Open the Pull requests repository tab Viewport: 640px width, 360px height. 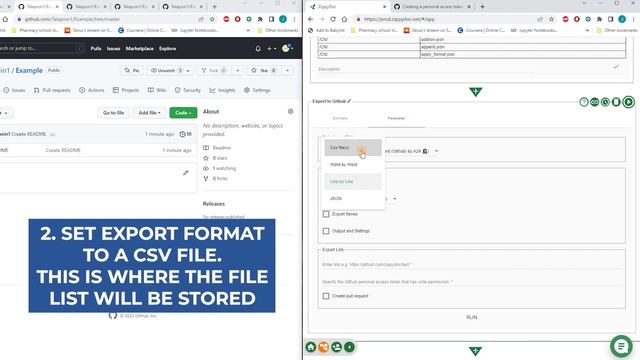52,90
